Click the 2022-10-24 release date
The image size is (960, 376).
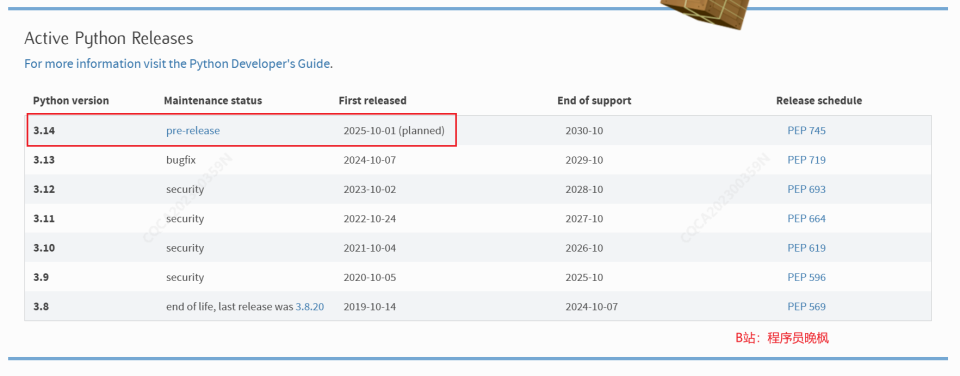tap(370, 219)
